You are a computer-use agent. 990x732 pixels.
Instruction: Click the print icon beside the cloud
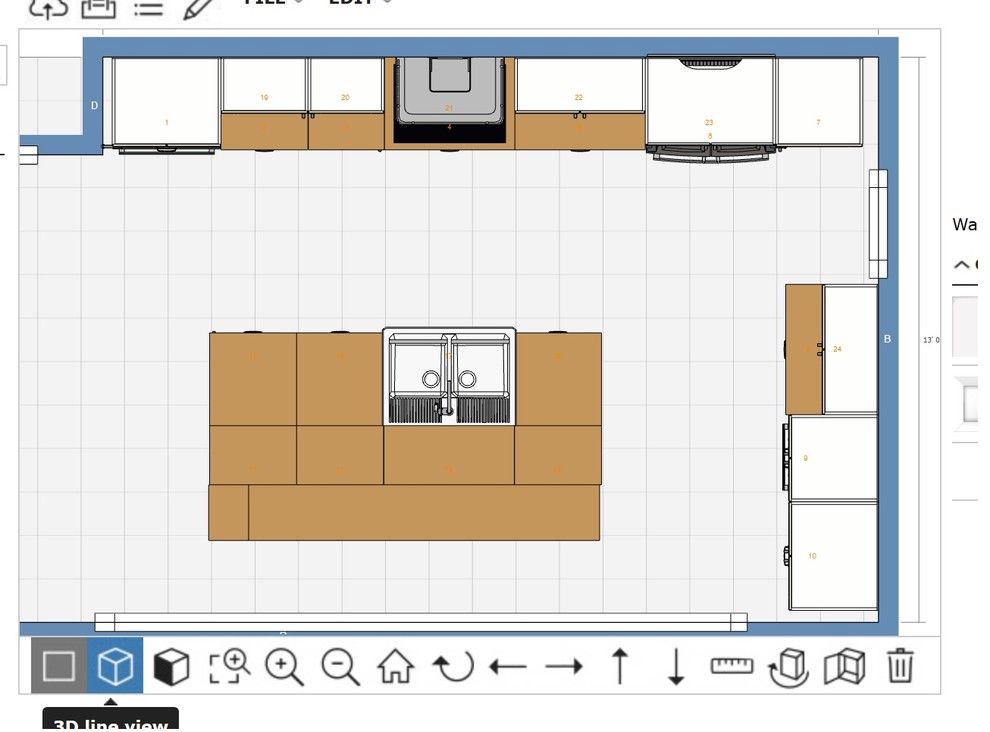pyautogui.click(x=99, y=8)
